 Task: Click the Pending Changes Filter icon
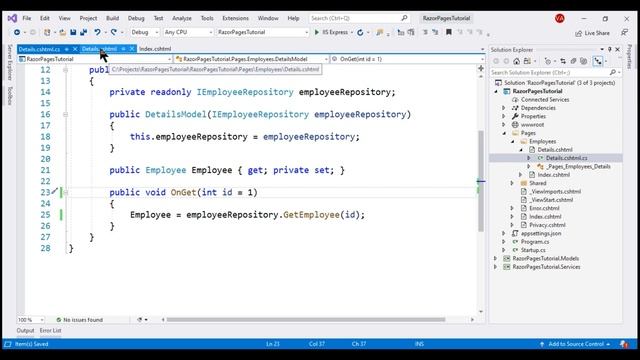coord(548,61)
